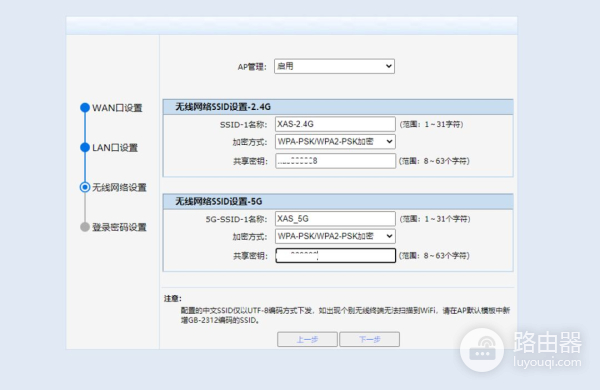600x390 pixels.
Task: Focus the 5G 共享密钥 field
Action: [335, 255]
